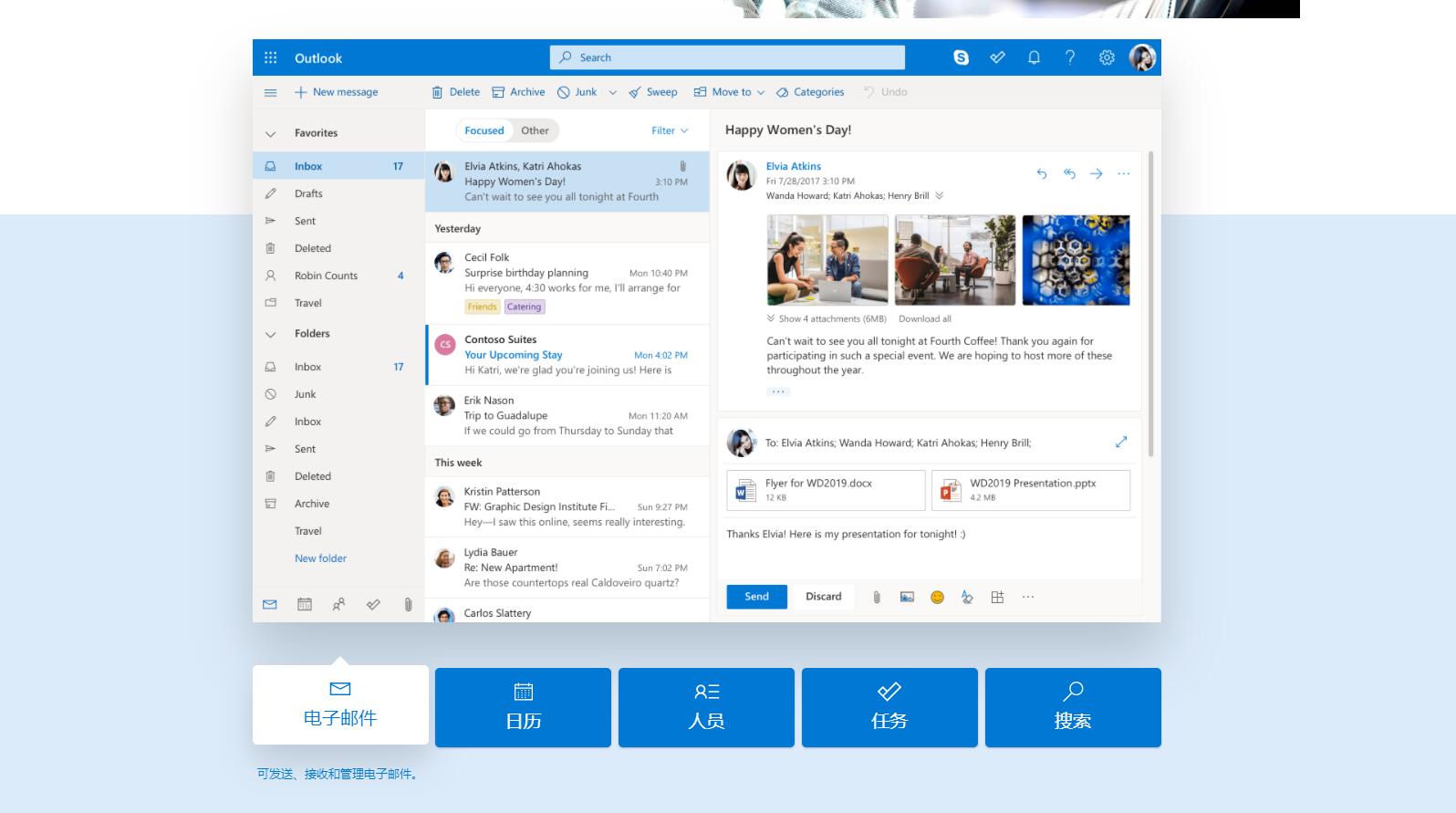Click the New folder link
The image size is (1456, 813).
[320, 558]
